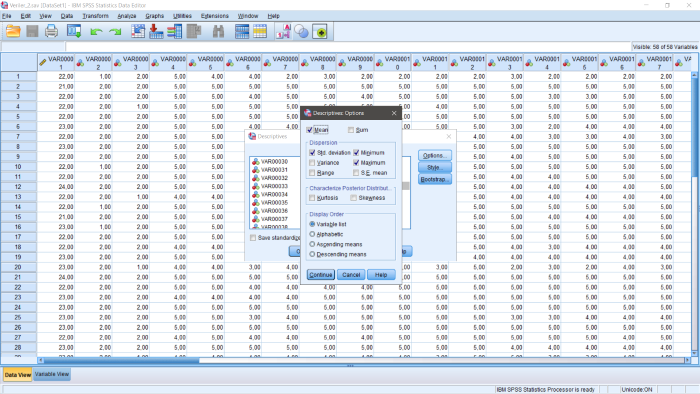The height and width of the screenshot is (394, 700).
Task: Click the Variables info toolbar icon
Action: tap(175, 31)
